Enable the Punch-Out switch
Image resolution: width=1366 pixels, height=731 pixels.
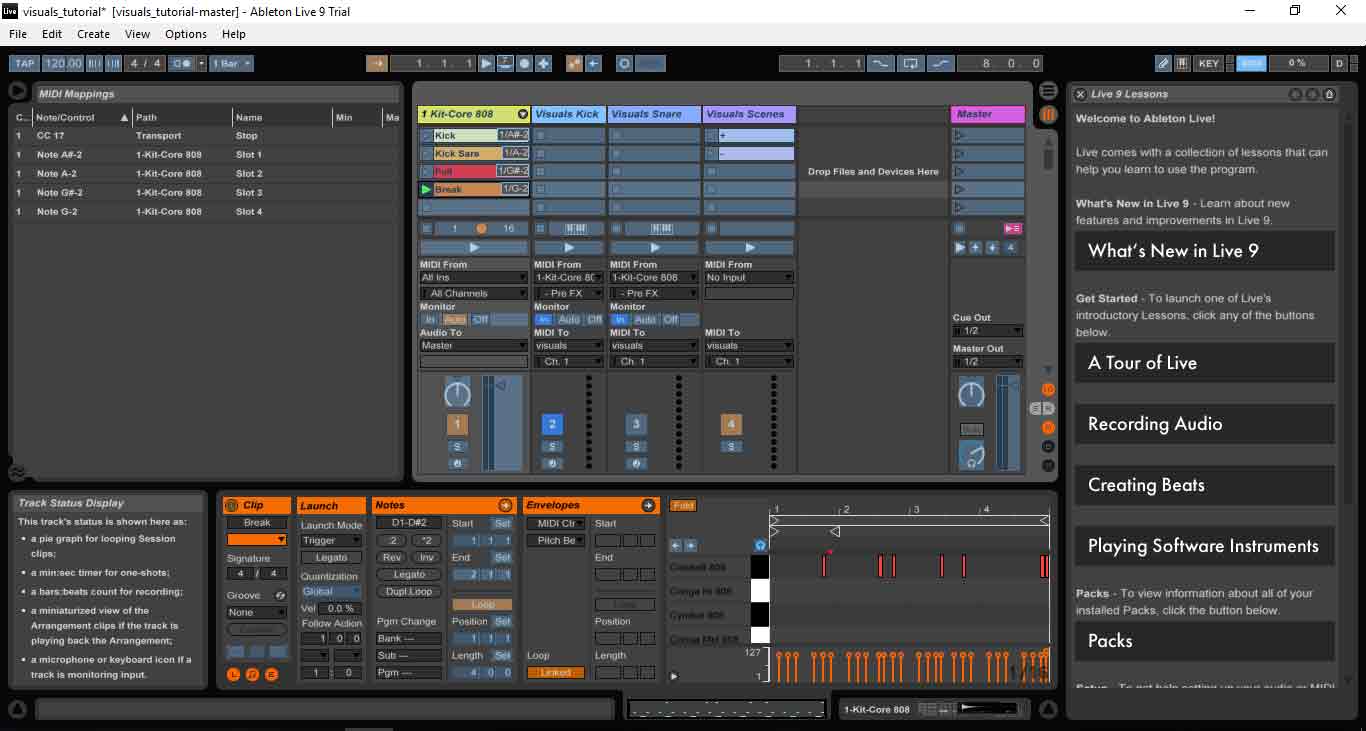(941, 63)
